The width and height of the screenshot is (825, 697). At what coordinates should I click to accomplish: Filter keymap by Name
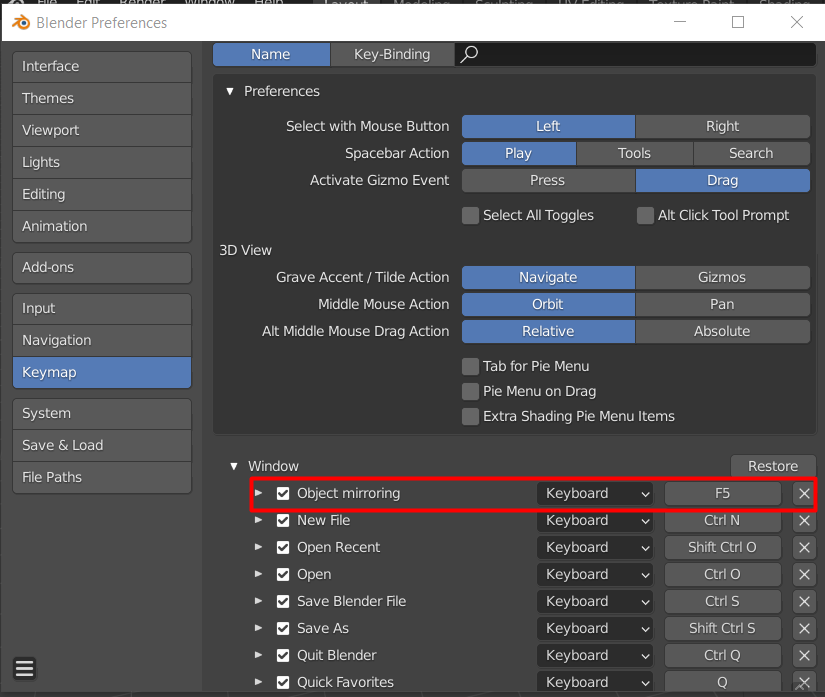[x=271, y=54]
